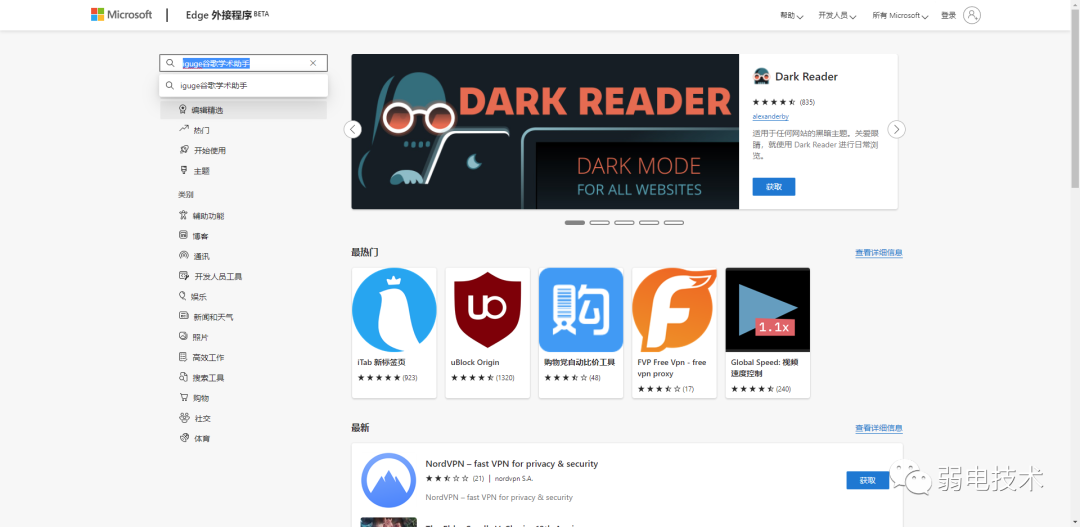Image resolution: width=1080 pixels, height=527 pixels.
Task: Select the first carousel indicator
Action: (x=574, y=223)
